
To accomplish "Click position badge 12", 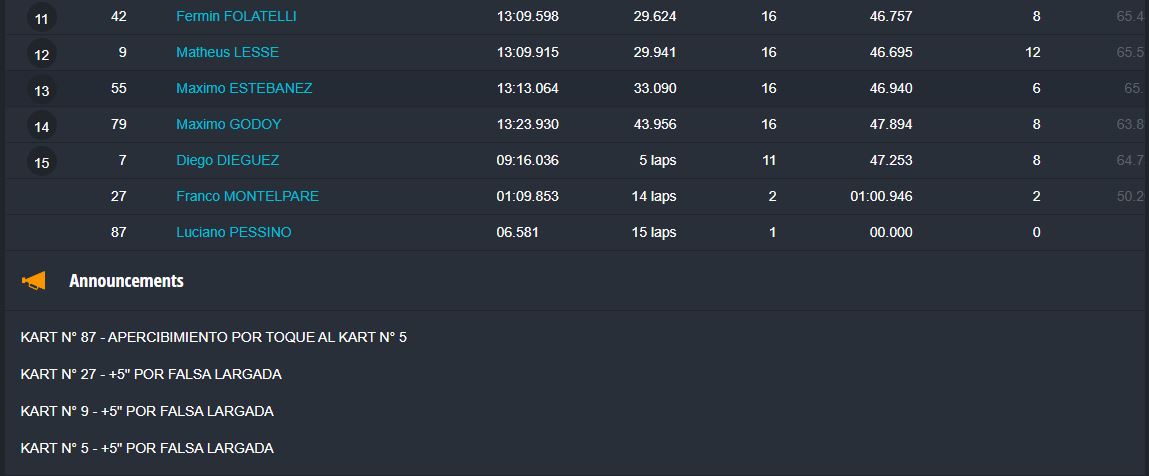I will pos(42,55).
